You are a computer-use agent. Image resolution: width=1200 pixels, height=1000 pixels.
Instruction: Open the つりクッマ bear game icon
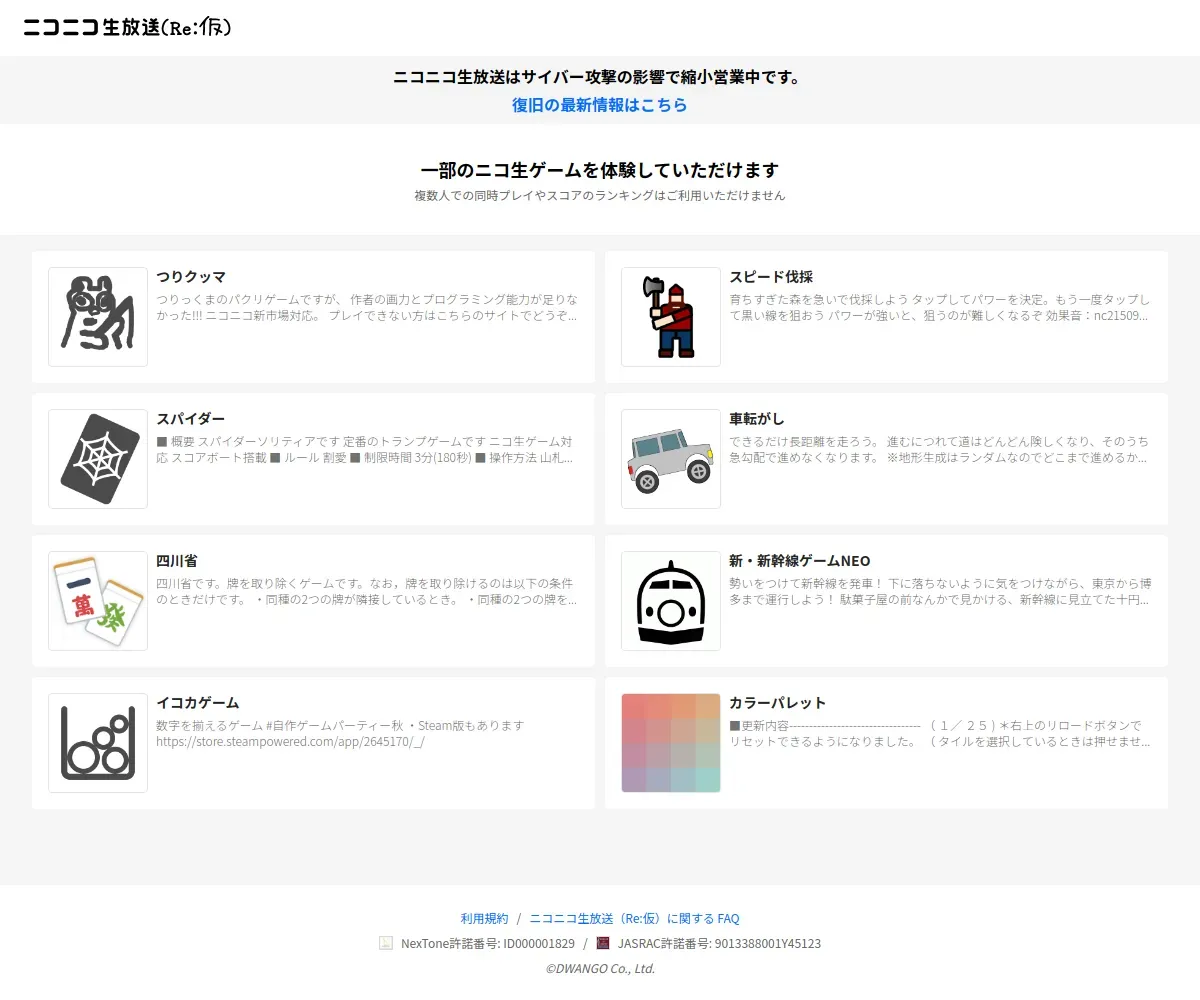click(x=98, y=317)
